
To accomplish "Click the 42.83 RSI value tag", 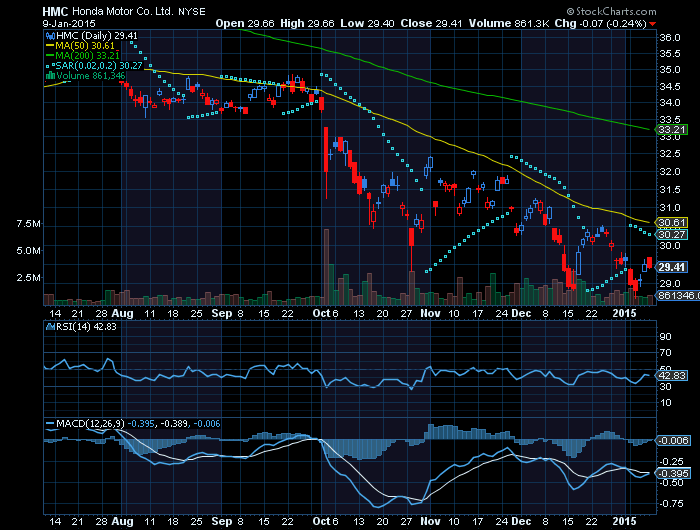I will pos(671,376).
